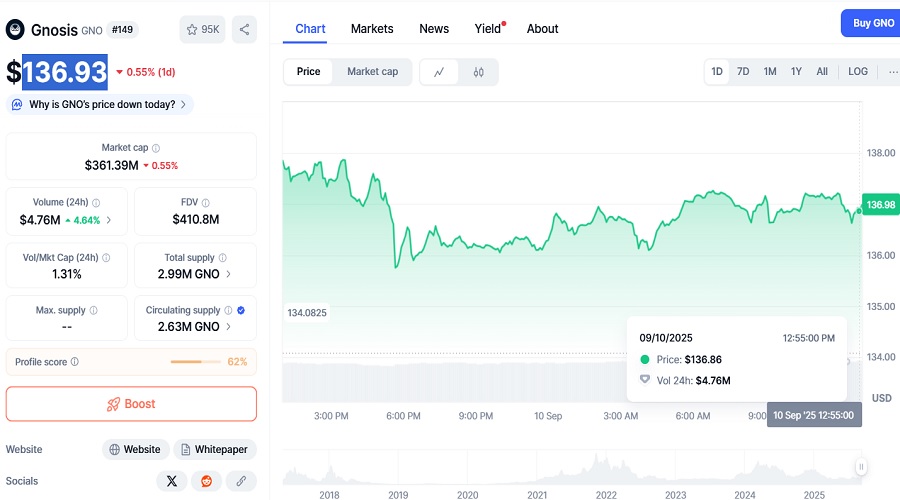
Task: Open the About tab
Action: point(542,29)
